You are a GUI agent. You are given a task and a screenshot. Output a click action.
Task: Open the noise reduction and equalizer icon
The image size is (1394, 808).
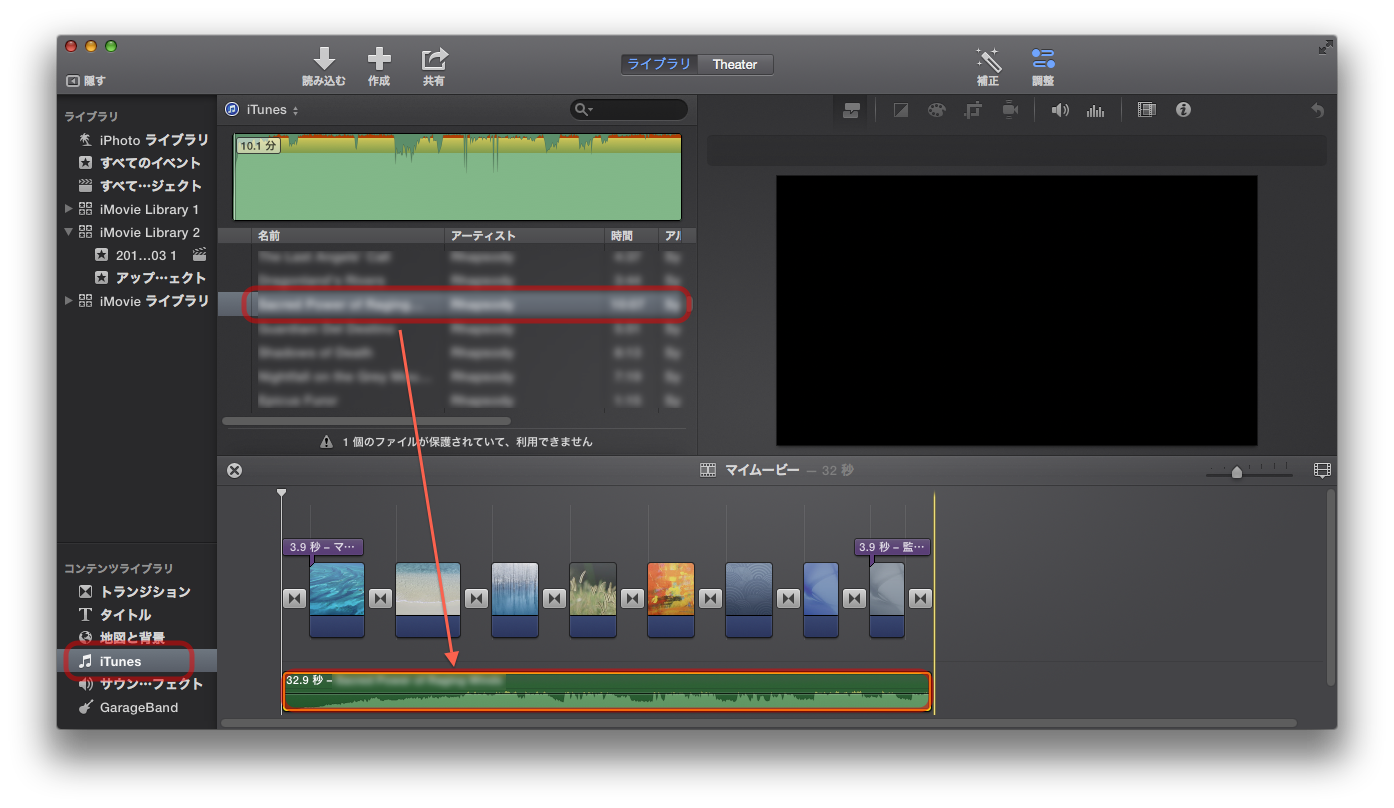[x=1096, y=110]
